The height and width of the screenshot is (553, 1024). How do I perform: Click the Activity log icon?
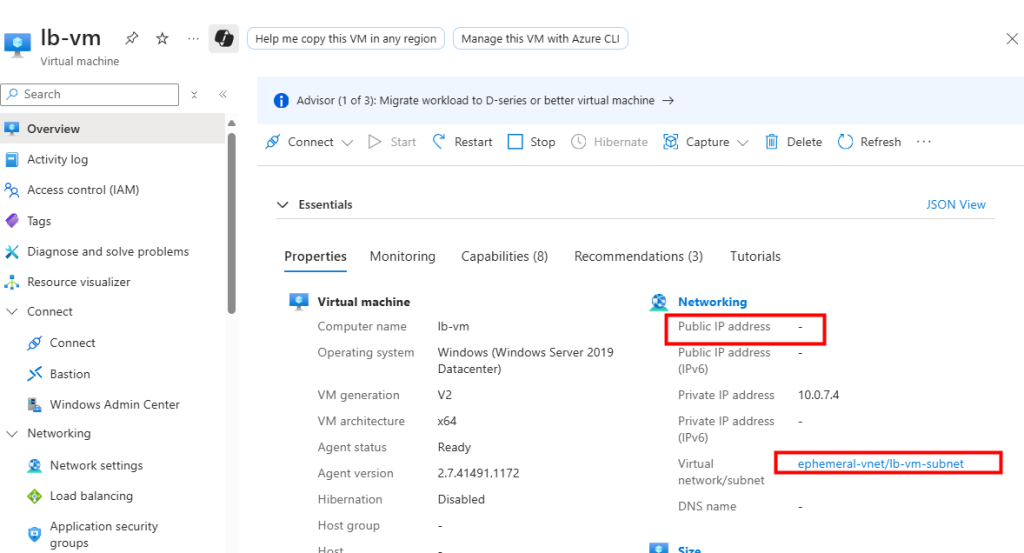pyautogui.click(x=12, y=159)
